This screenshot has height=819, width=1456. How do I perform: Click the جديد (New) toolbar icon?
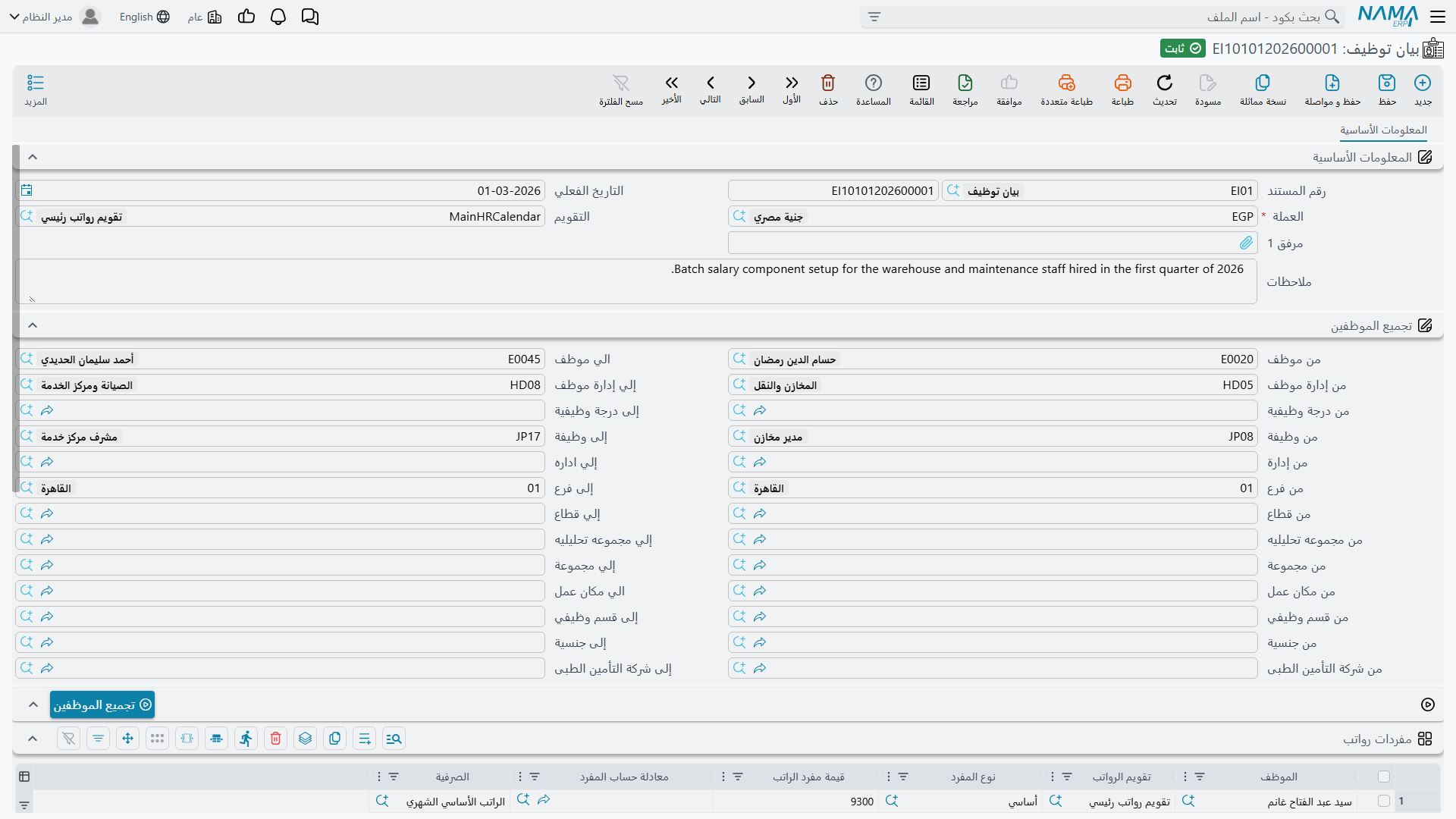(1423, 83)
